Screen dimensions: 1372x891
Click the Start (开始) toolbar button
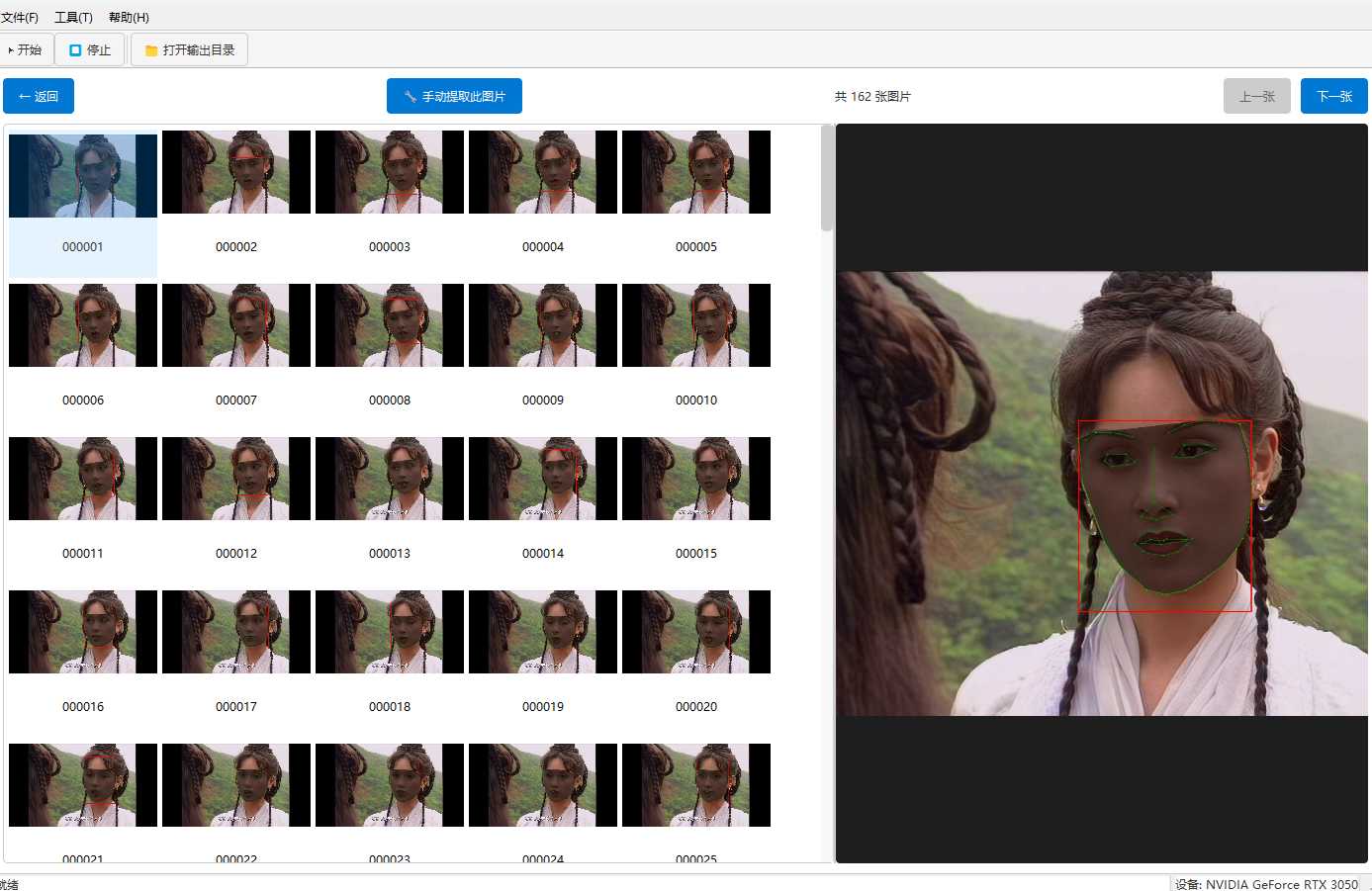(x=26, y=49)
